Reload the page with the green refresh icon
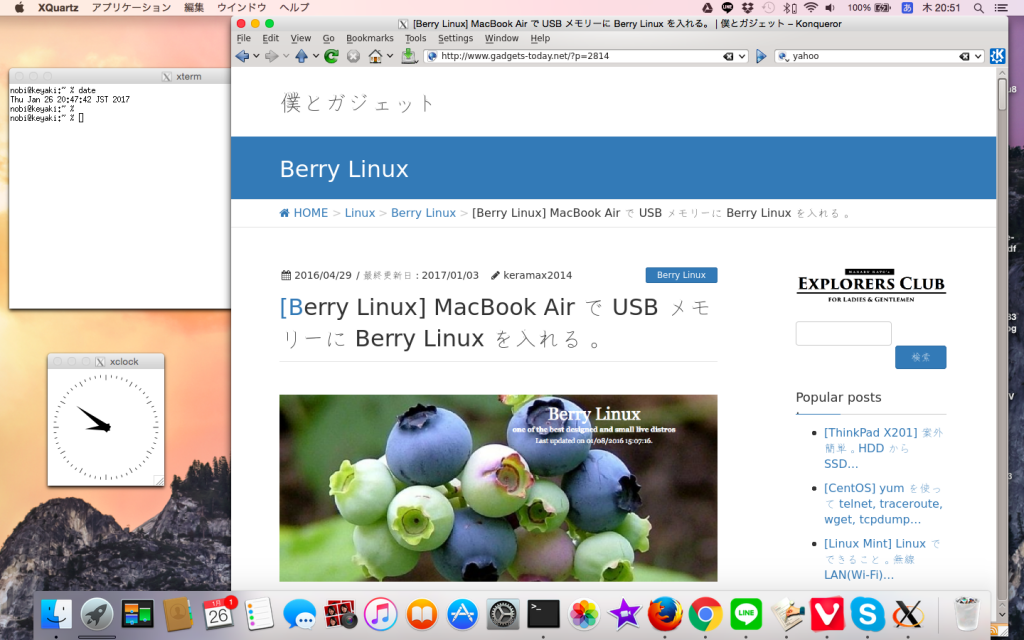This screenshot has width=1024, height=640. click(x=331, y=56)
